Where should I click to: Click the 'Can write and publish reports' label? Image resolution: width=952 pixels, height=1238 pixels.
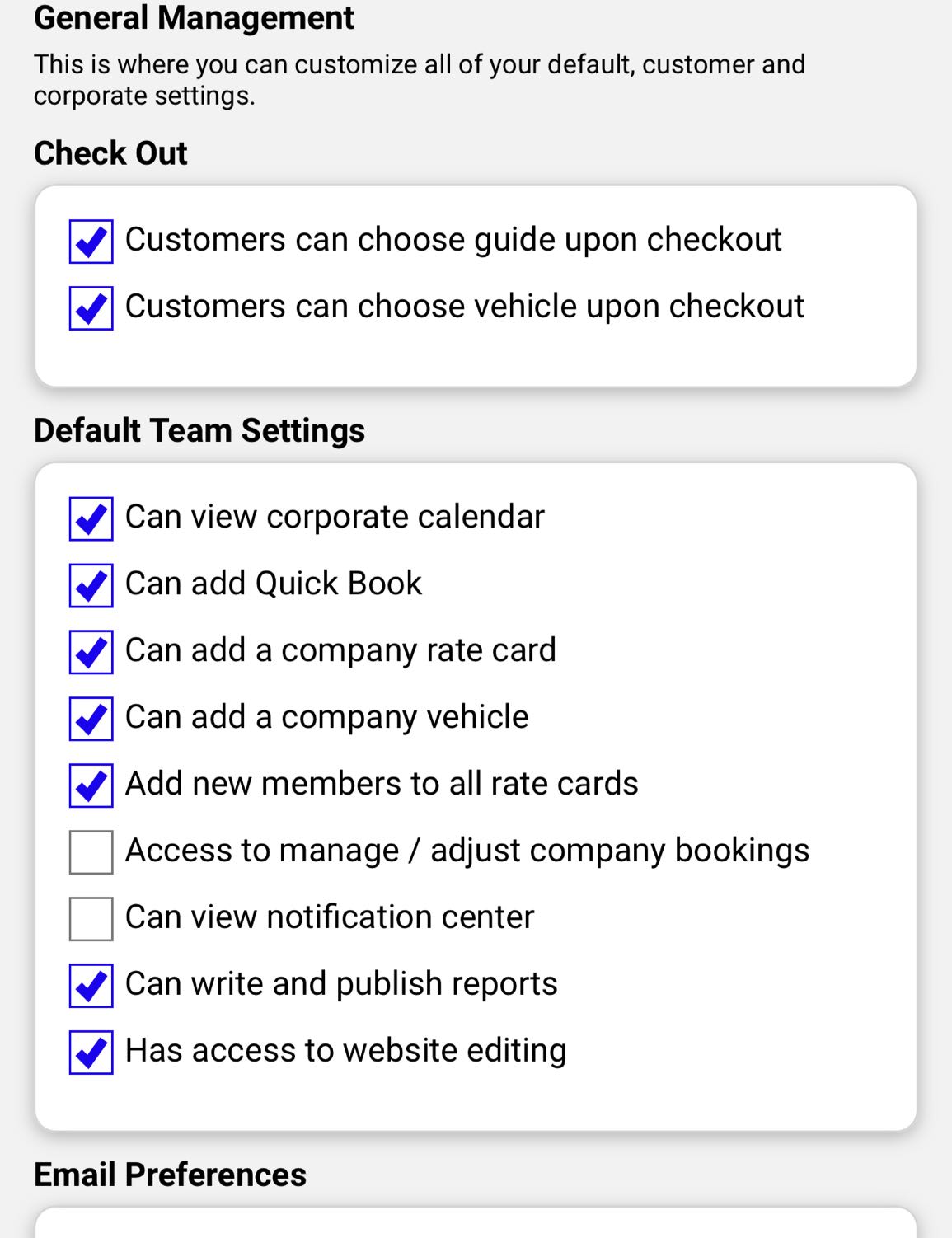341,984
